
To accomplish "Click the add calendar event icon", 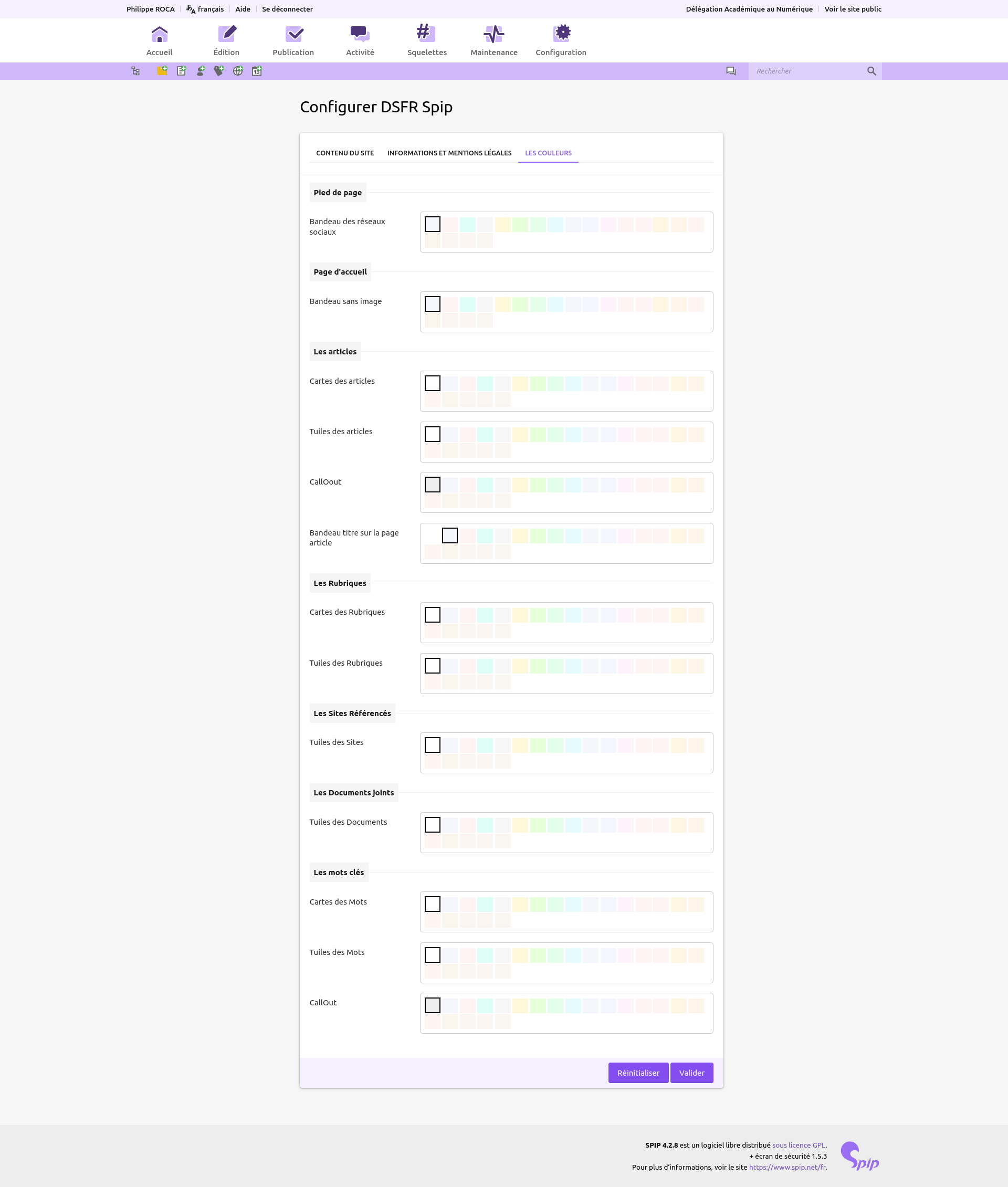I will point(257,71).
